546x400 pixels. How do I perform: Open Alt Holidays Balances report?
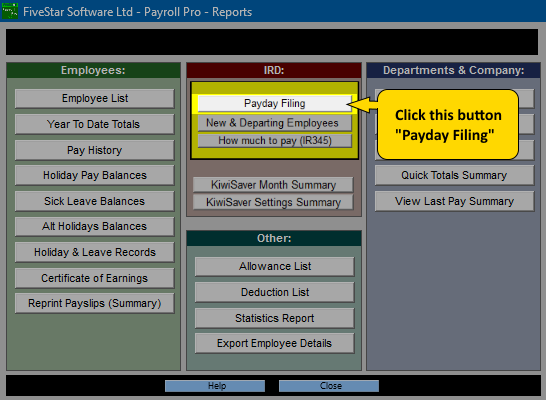coord(95,227)
